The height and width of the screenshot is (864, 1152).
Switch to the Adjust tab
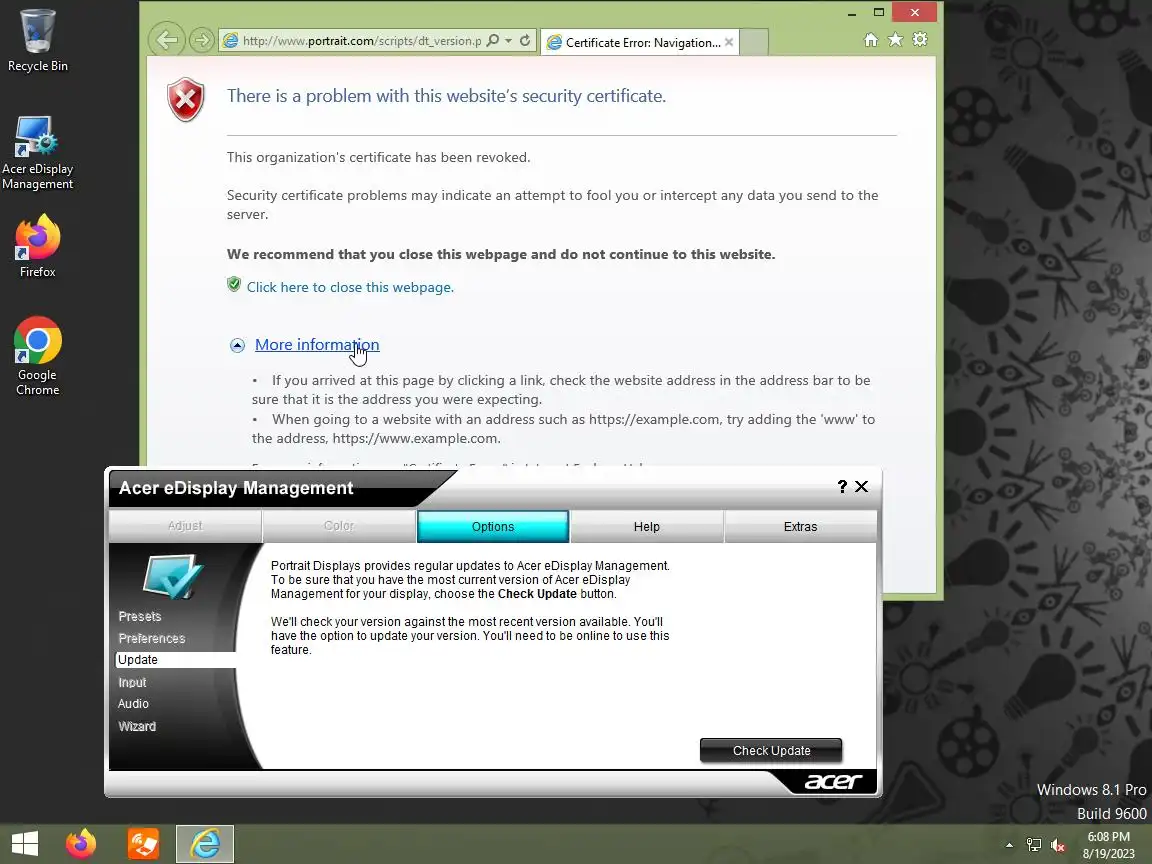pos(185,526)
